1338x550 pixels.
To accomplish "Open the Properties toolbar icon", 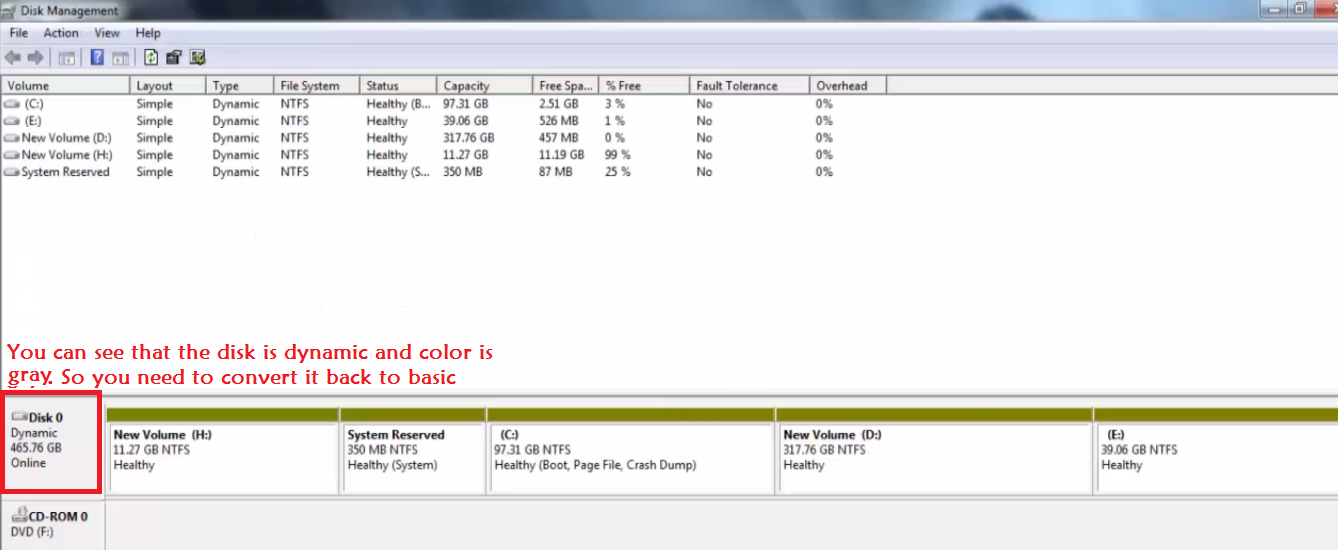I will [174, 57].
